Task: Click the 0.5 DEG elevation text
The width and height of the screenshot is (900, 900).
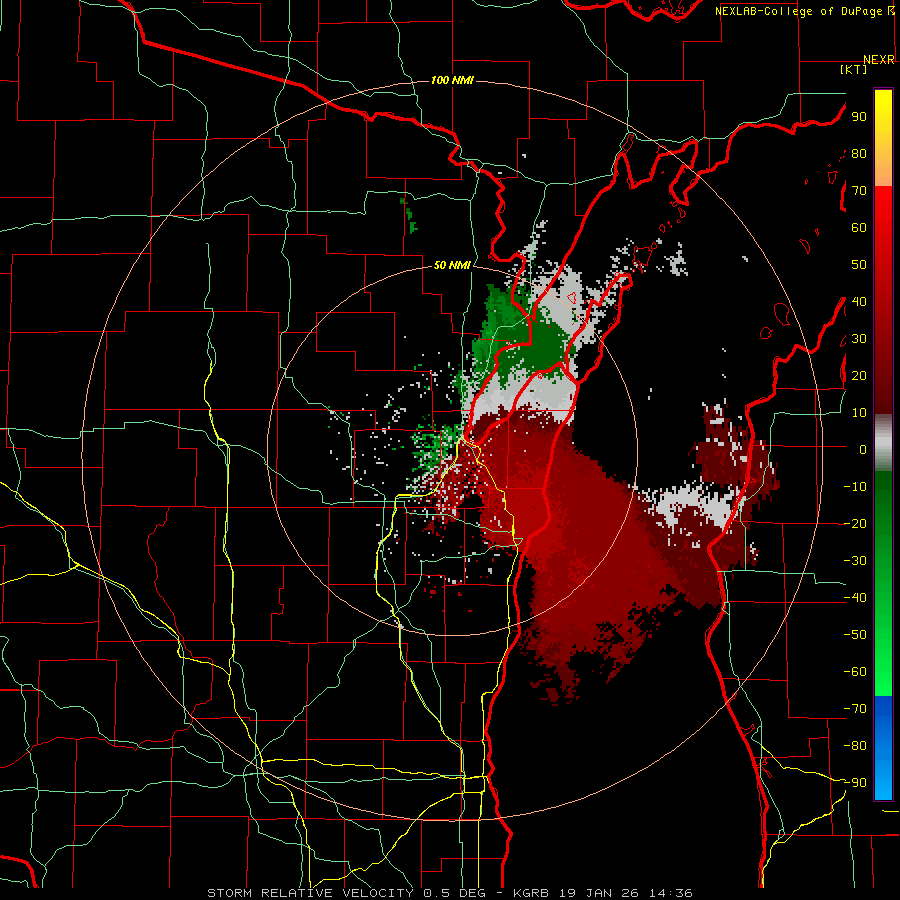Action: tap(454, 893)
